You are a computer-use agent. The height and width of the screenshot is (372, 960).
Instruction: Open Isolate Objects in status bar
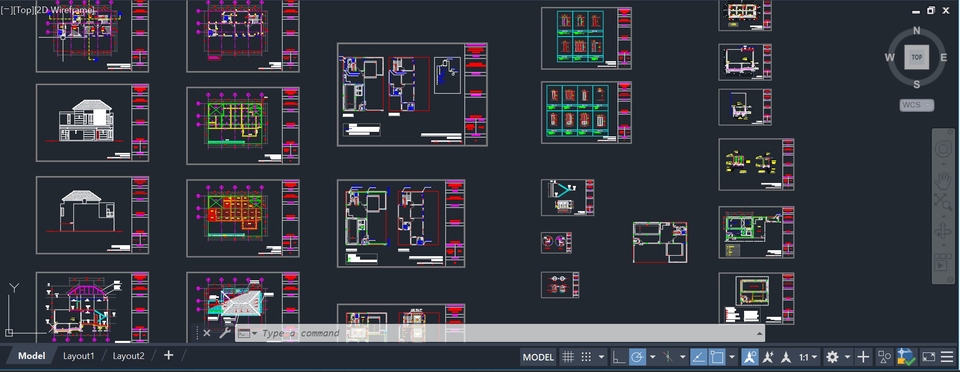[885, 357]
